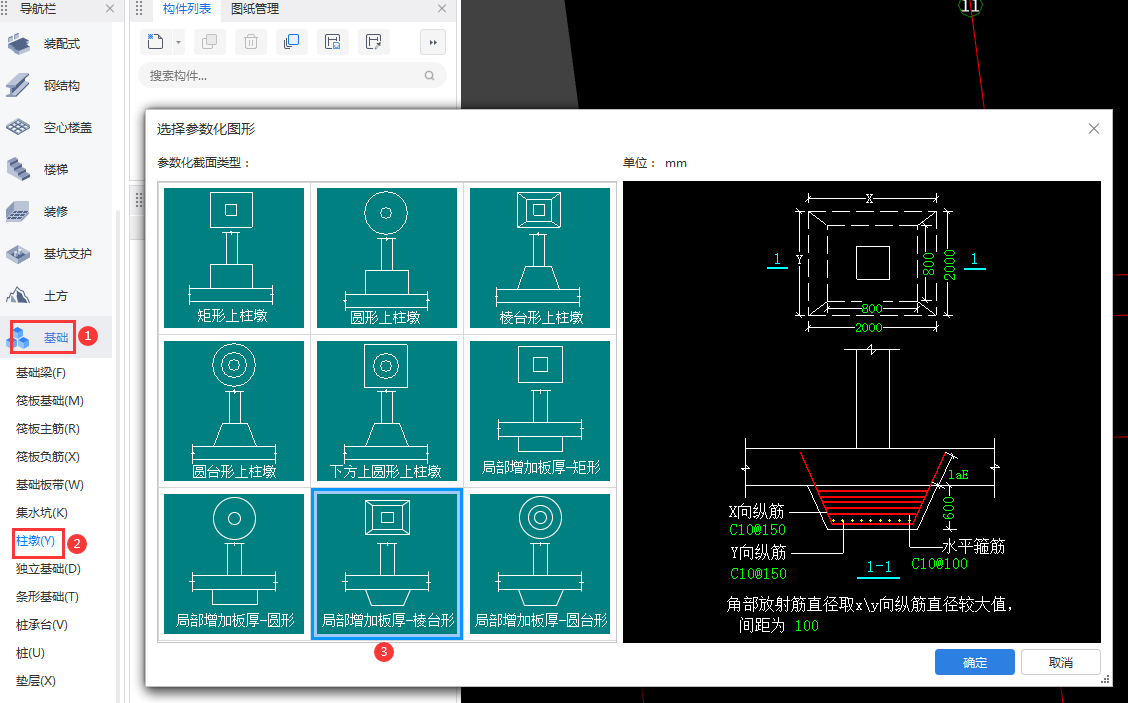Click the inter-layer copy icon
Image resolution: width=1128 pixels, height=703 pixels.
tap(291, 42)
